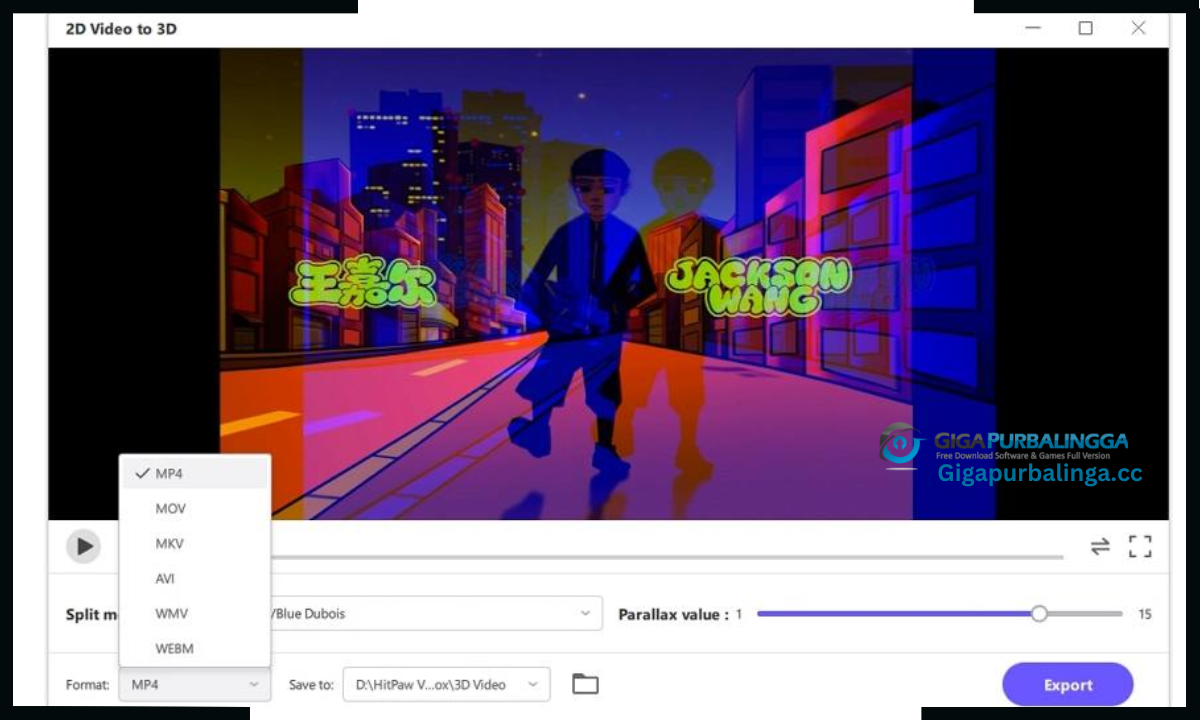Minimize the 2D Video to 3D window
The image size is (1200, 720).
1033,28
